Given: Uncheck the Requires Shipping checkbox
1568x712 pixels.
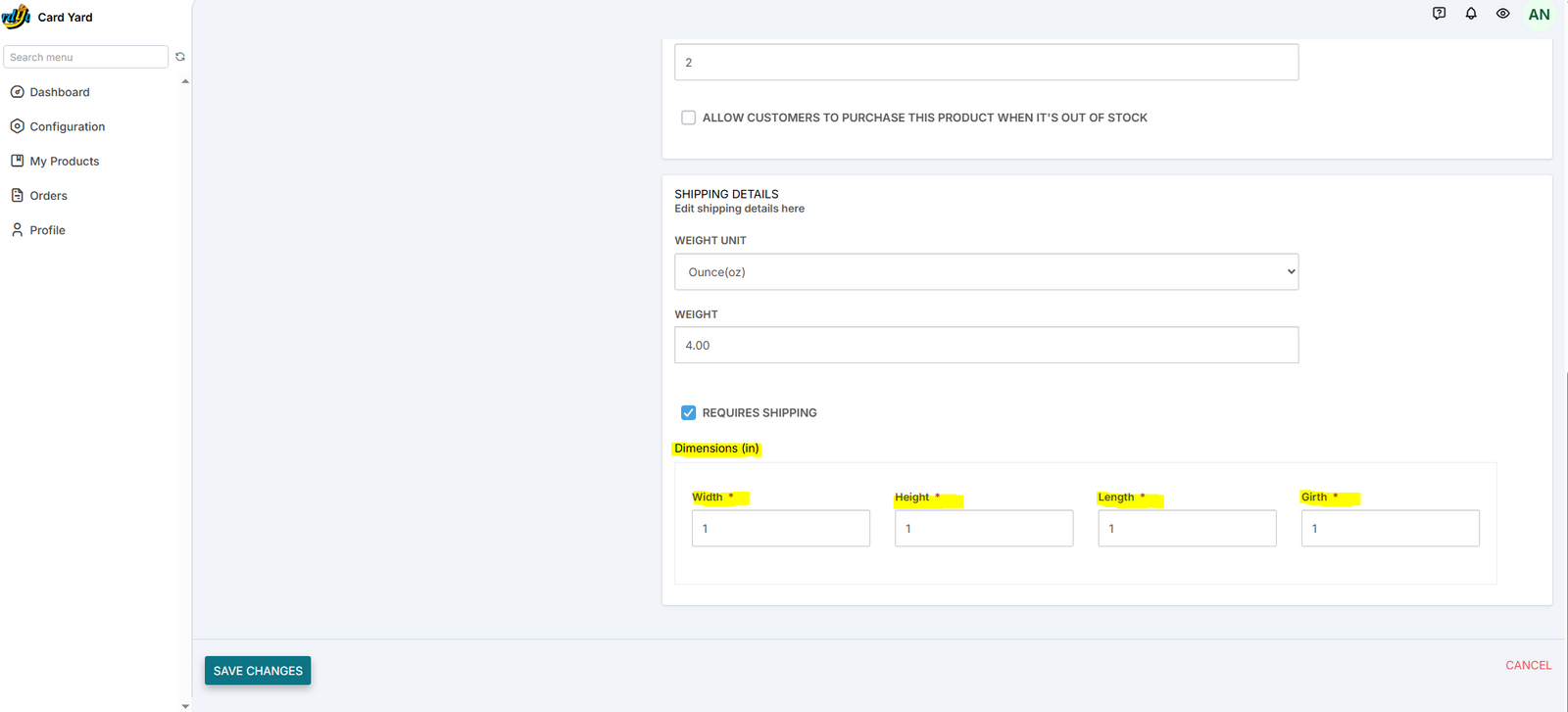Looking at the screenshot, I should [689, 413].
